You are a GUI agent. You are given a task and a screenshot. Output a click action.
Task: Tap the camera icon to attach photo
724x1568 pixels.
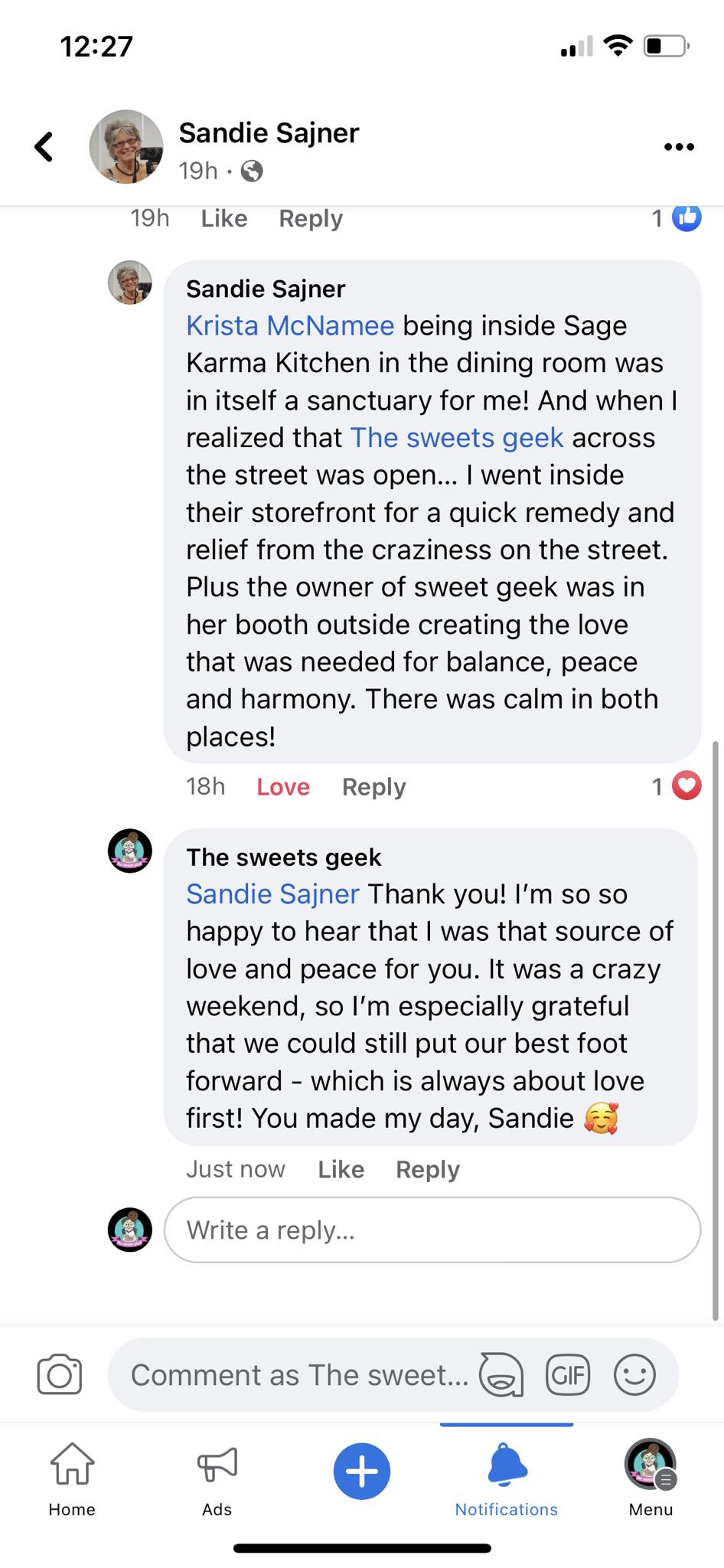point(60,1374)
